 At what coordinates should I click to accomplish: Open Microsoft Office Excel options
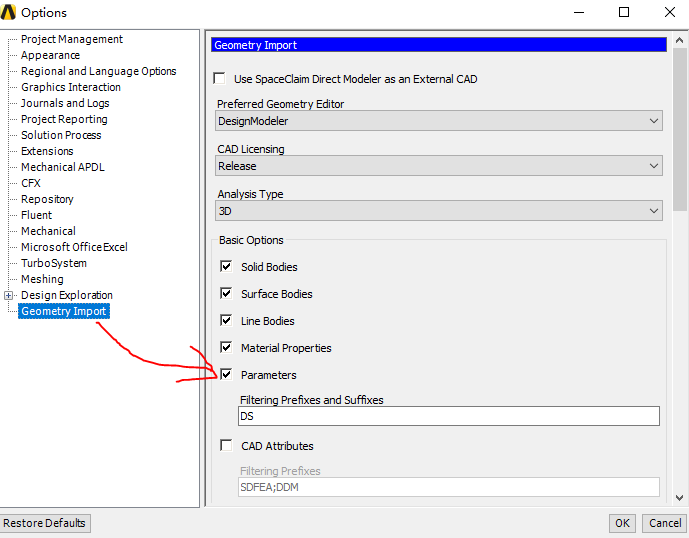point(74,247)
